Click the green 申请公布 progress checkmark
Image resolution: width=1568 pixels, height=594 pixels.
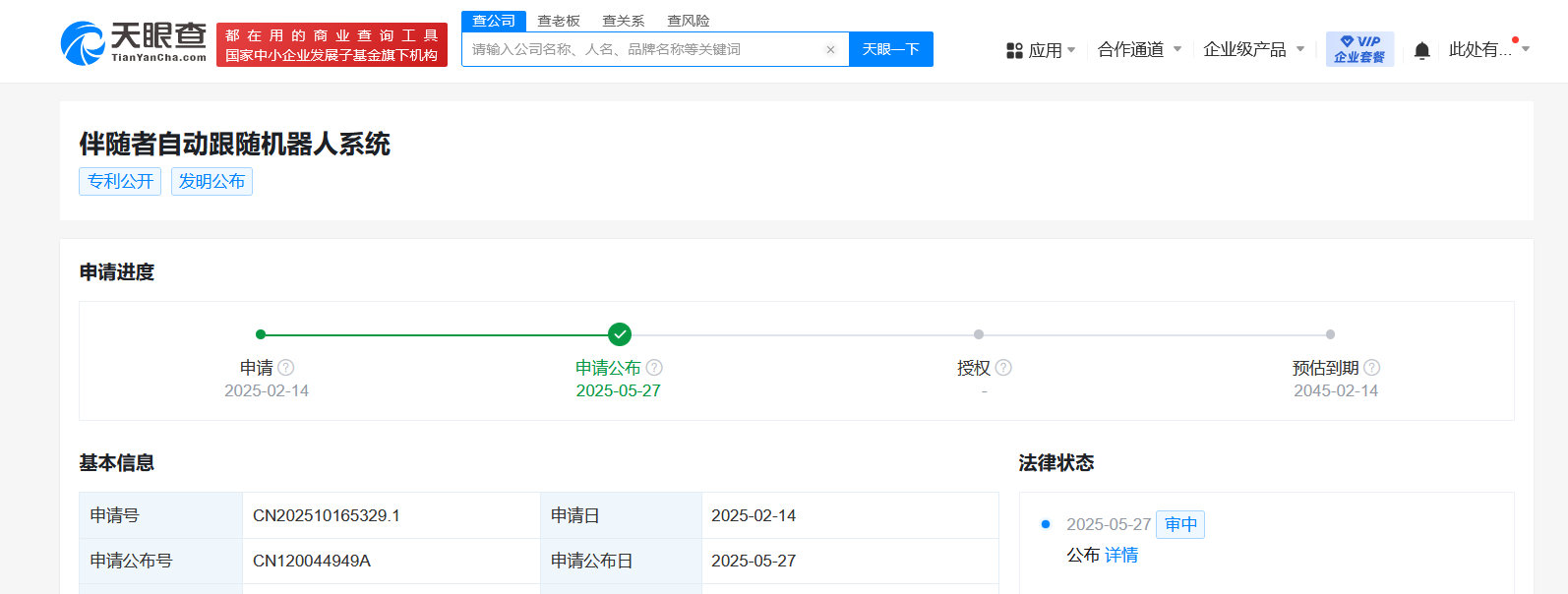pyautogui.click(x=620, y=334)
